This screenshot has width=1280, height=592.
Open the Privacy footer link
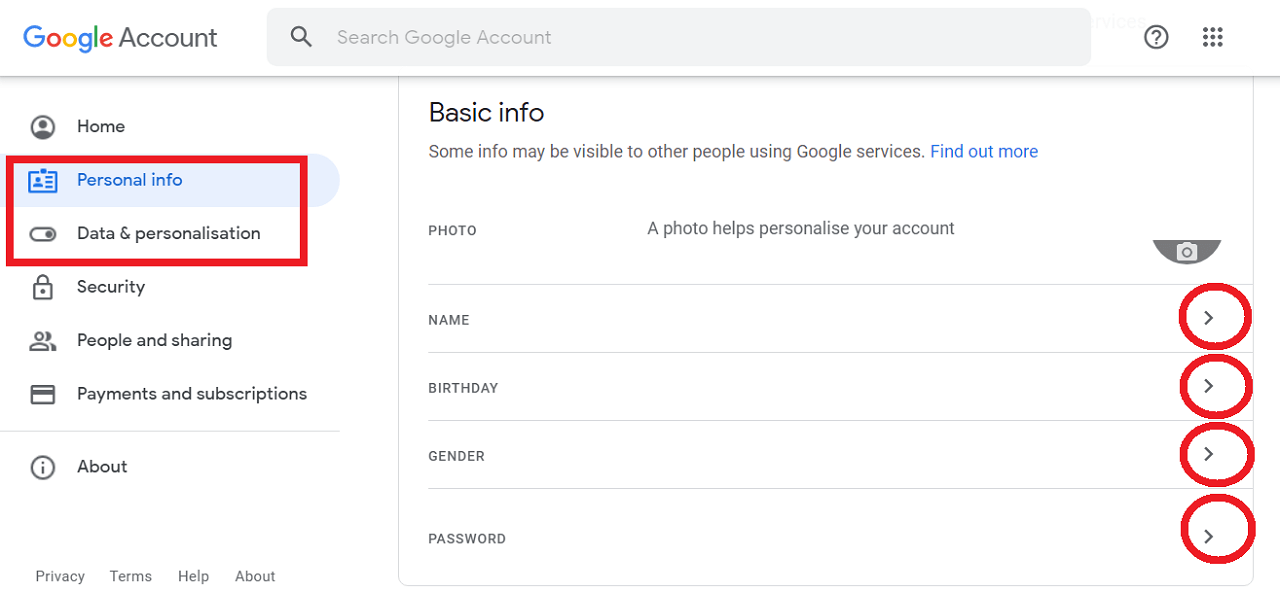click(60, 576)
